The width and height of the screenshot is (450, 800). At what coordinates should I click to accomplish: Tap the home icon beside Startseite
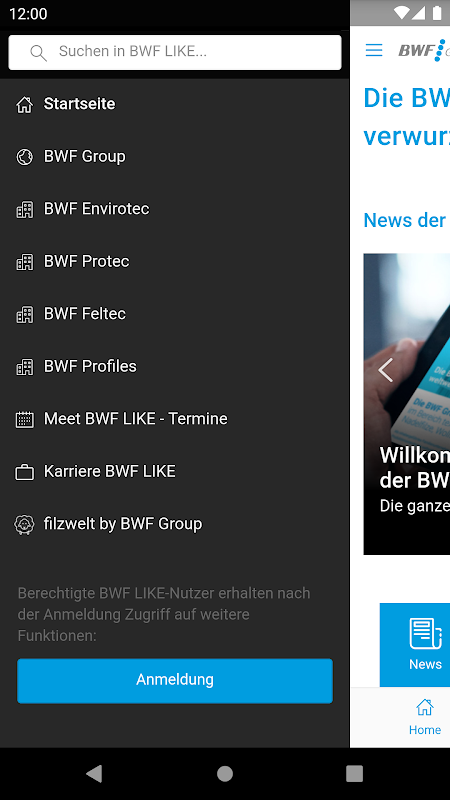pyautogui.click(x=24, y=104)
